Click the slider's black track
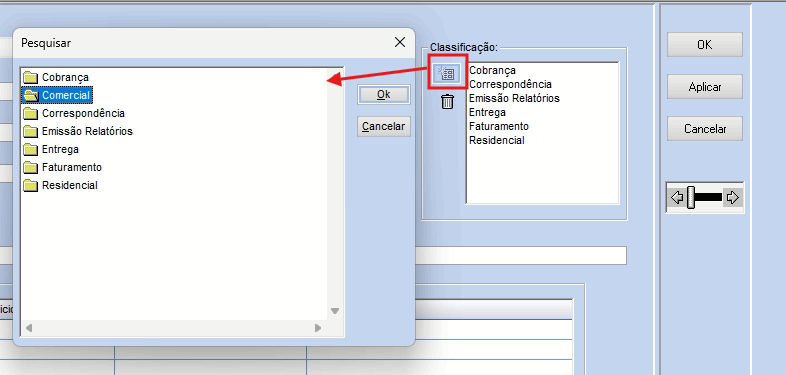The width and height of the screenshot is (786, 375). coord(708,198)
